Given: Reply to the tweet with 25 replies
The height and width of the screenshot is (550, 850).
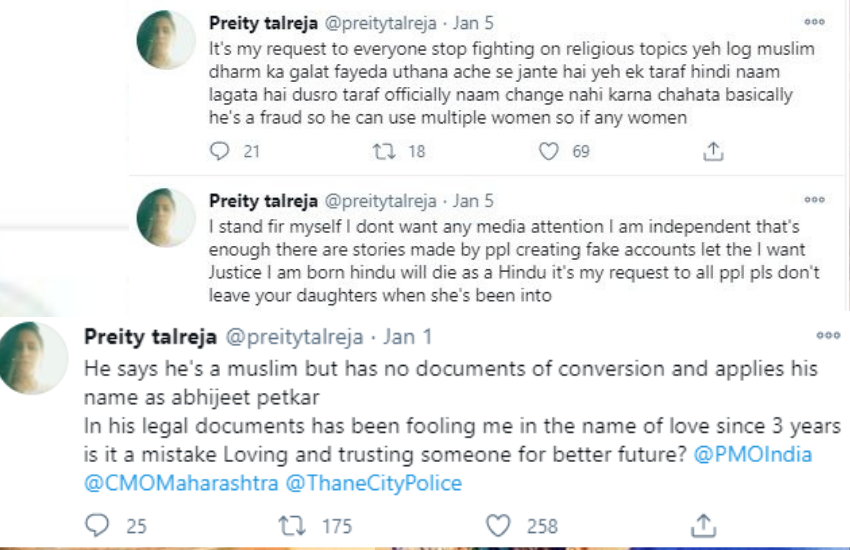Looking at the screenshot, I should [97, 525].
